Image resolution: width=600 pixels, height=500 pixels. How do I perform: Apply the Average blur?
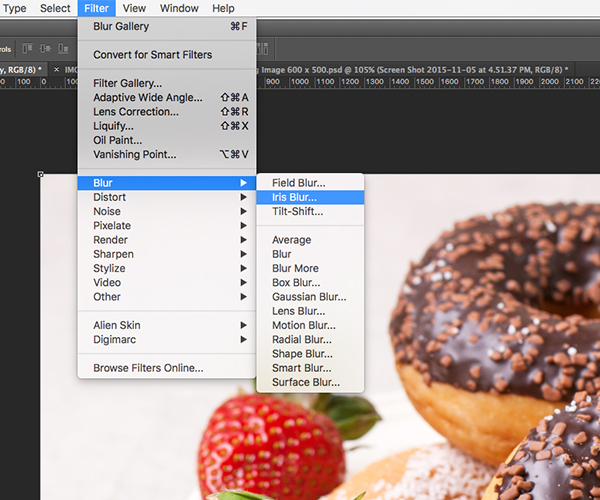point(310,240)
